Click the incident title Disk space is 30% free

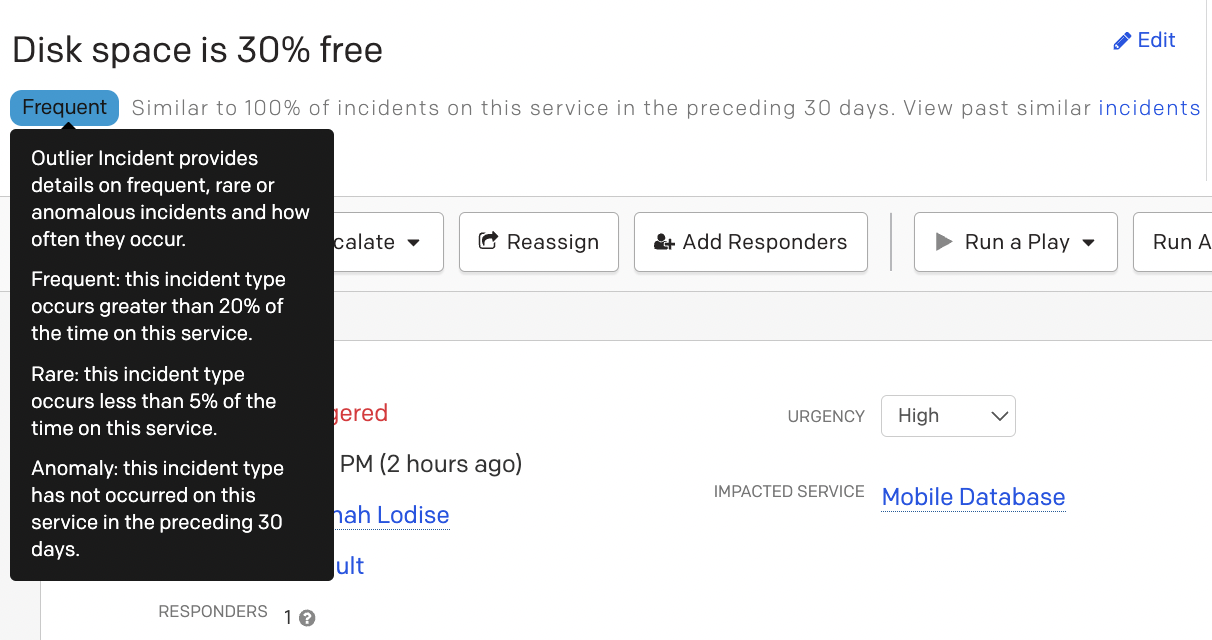click(197, 50)
